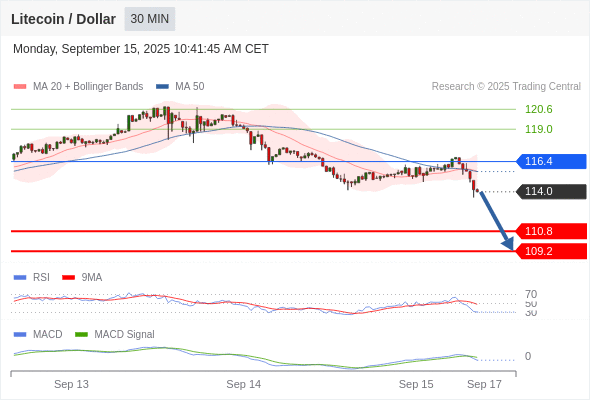Click the Sep 13 date axis label
Image resolution: width=590 pixels, height=400 pixels.
pos(71,384)
